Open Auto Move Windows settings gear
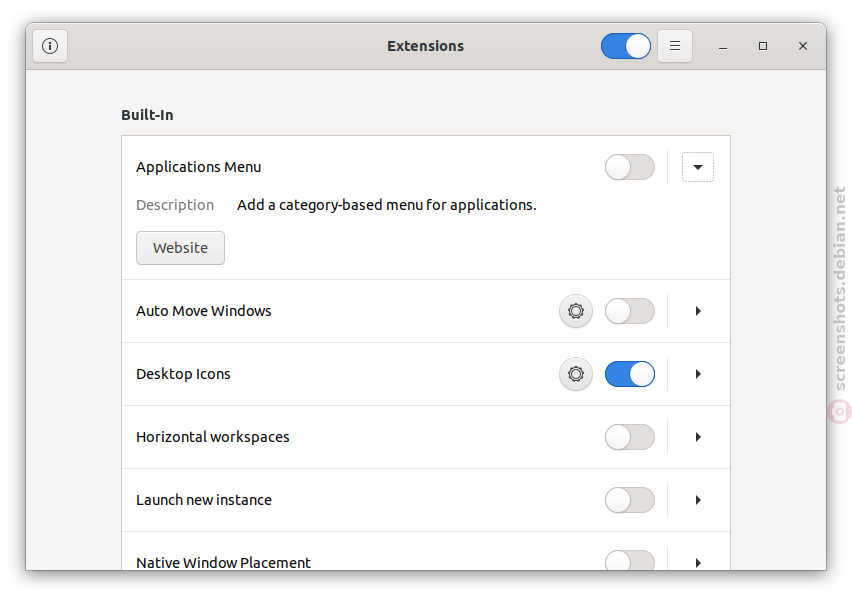This screenshot has height=599, width=852. (x=576, y=311)
